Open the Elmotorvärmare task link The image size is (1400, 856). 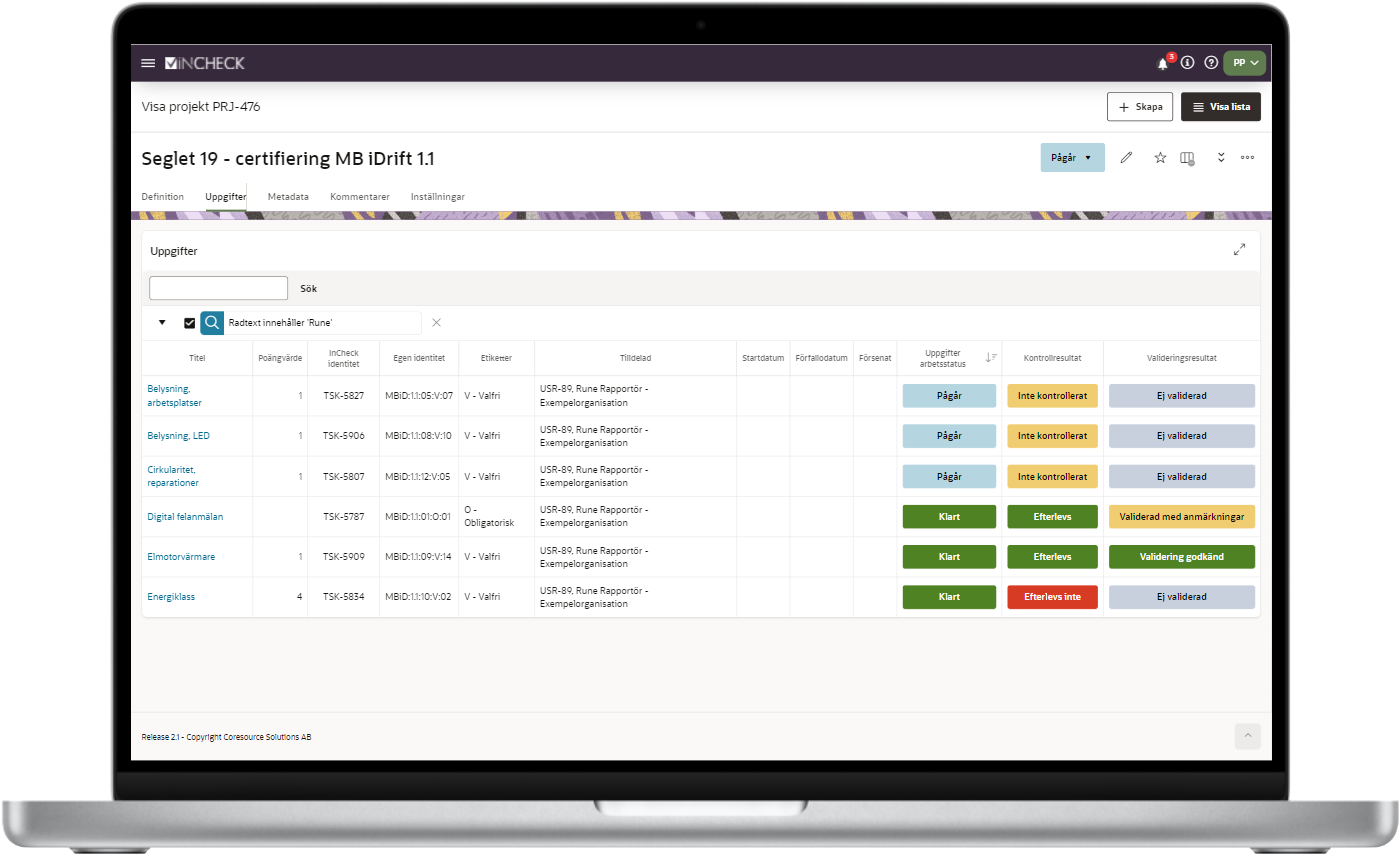(x=180, y=557)
